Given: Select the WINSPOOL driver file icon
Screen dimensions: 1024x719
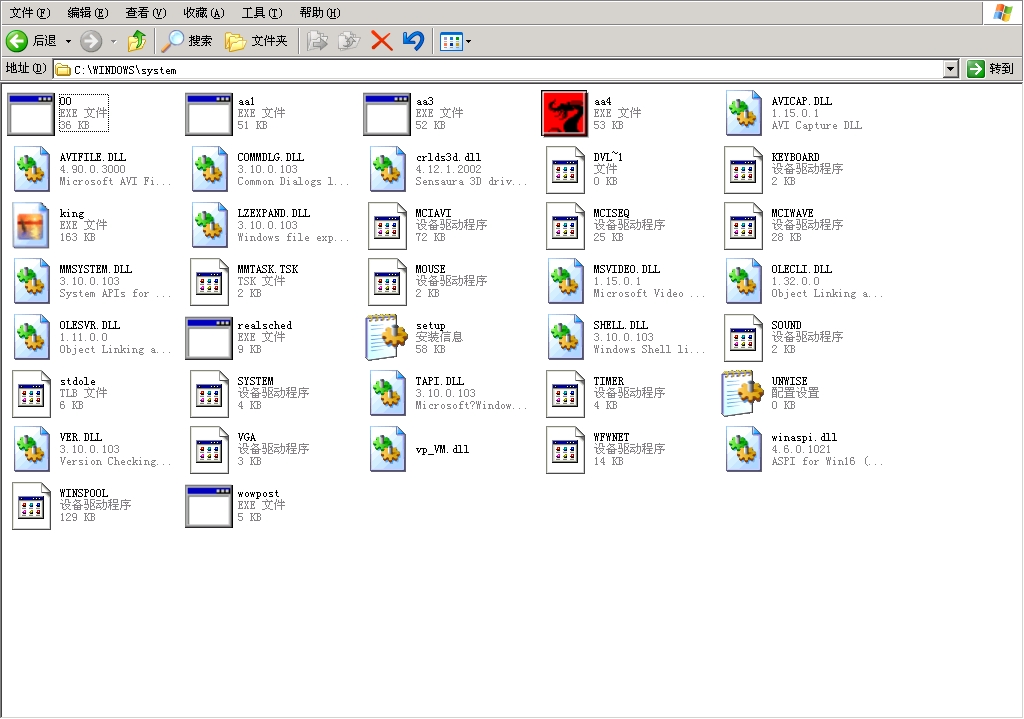Looking at the screenshot, I should click(31, 507).
